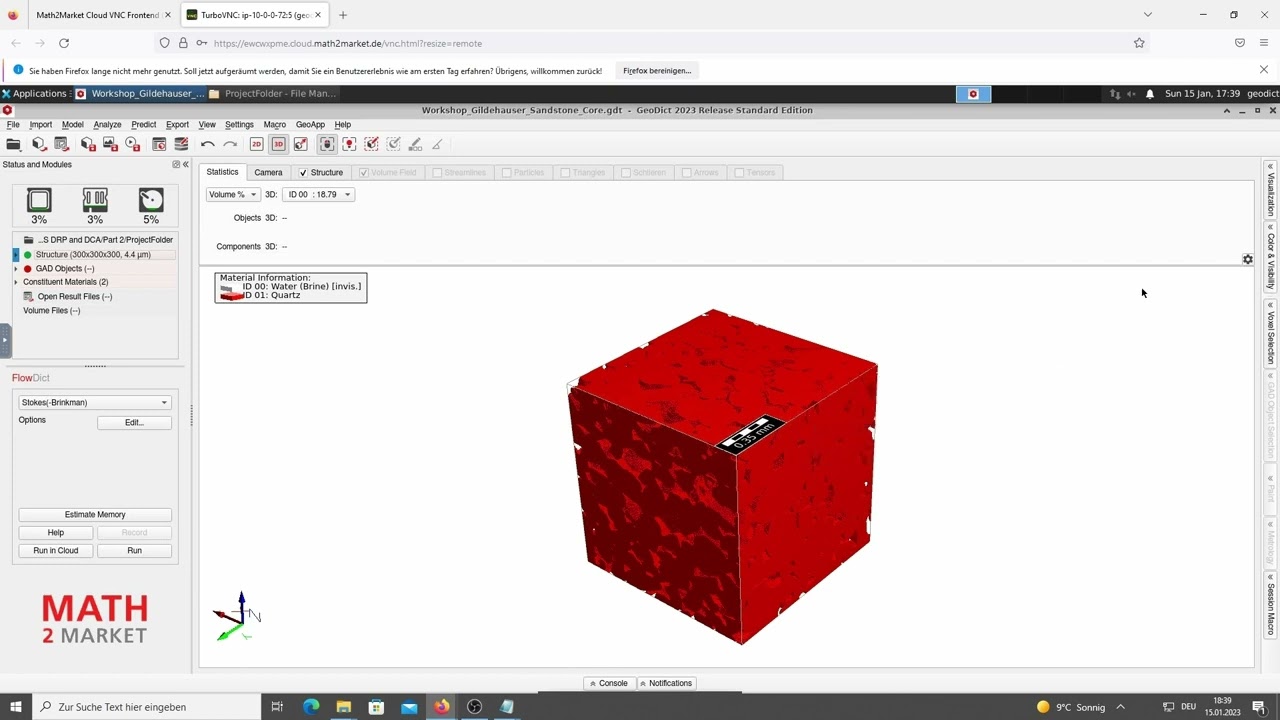Toggle the Streamlines checkbox

pos(437,172)
